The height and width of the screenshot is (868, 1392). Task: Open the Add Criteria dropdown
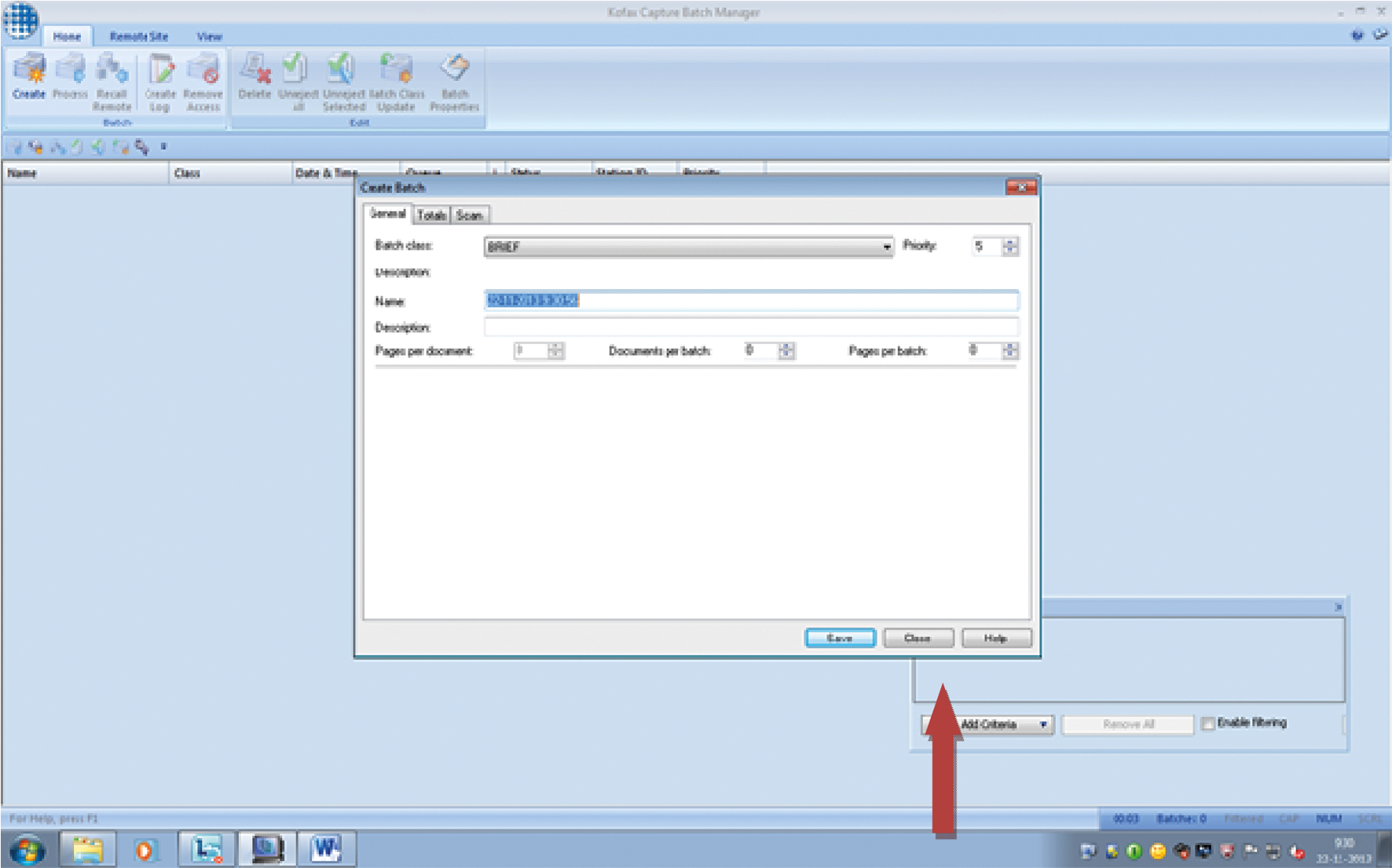1042,724
